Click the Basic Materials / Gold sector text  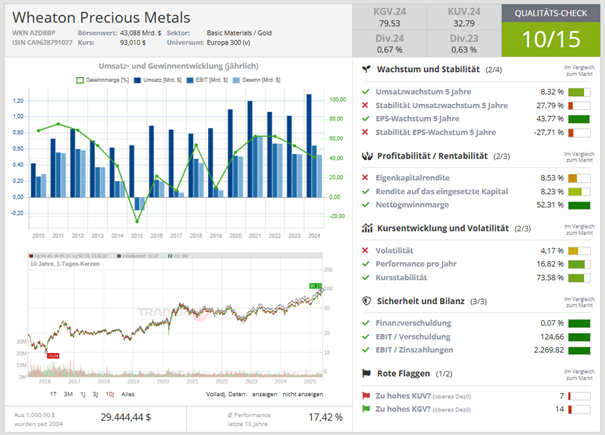pos(239,33)
